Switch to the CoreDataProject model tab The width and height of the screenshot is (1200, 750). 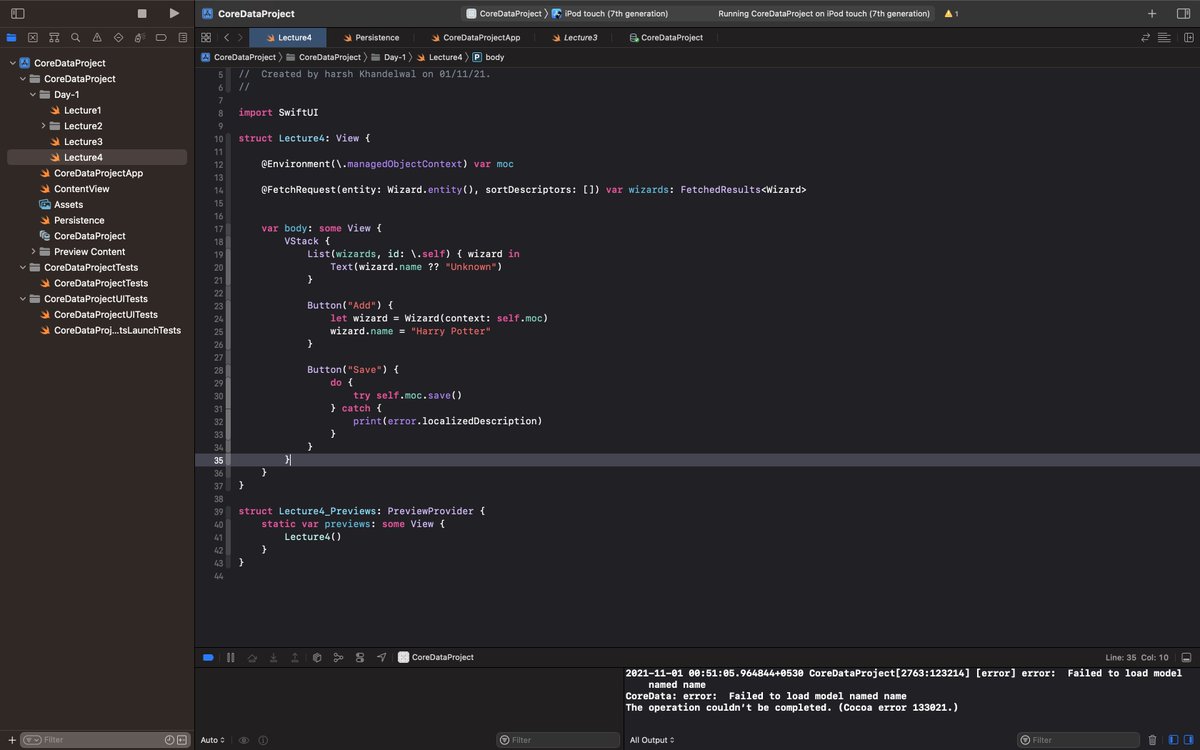tap(666, 38)
